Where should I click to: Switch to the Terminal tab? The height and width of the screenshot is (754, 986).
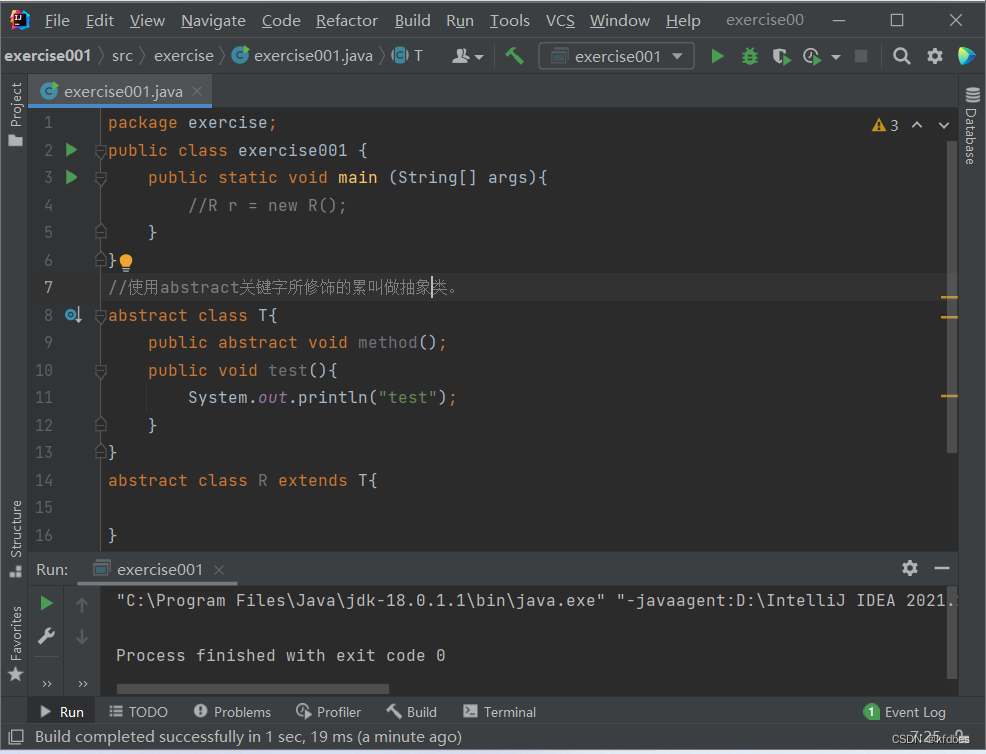click(x=499, y=712)
